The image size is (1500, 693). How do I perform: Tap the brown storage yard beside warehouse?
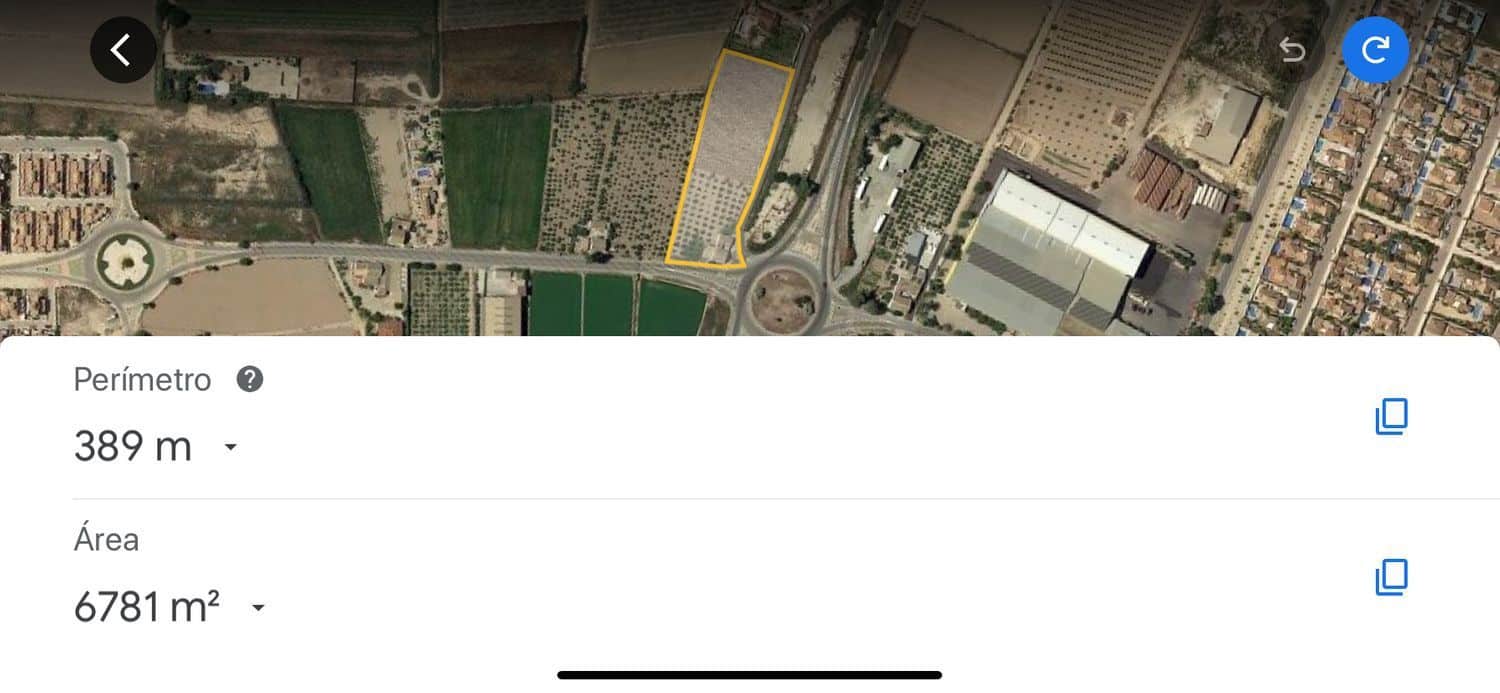pyautogui.click(x=1164, y=180)
